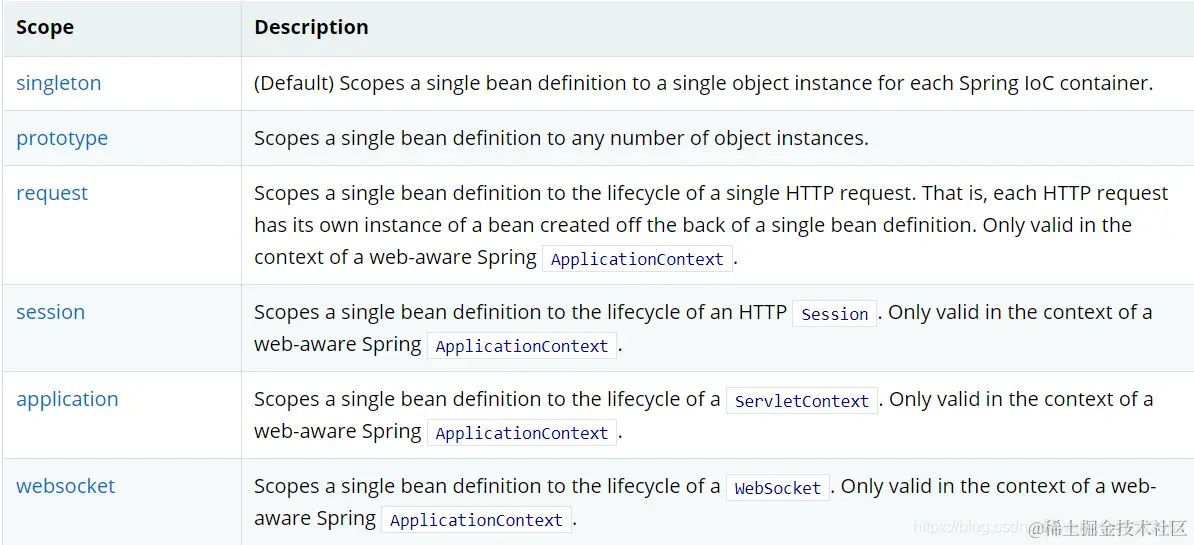Select ApplicationContext code in the request row

(x=637, y=259)
